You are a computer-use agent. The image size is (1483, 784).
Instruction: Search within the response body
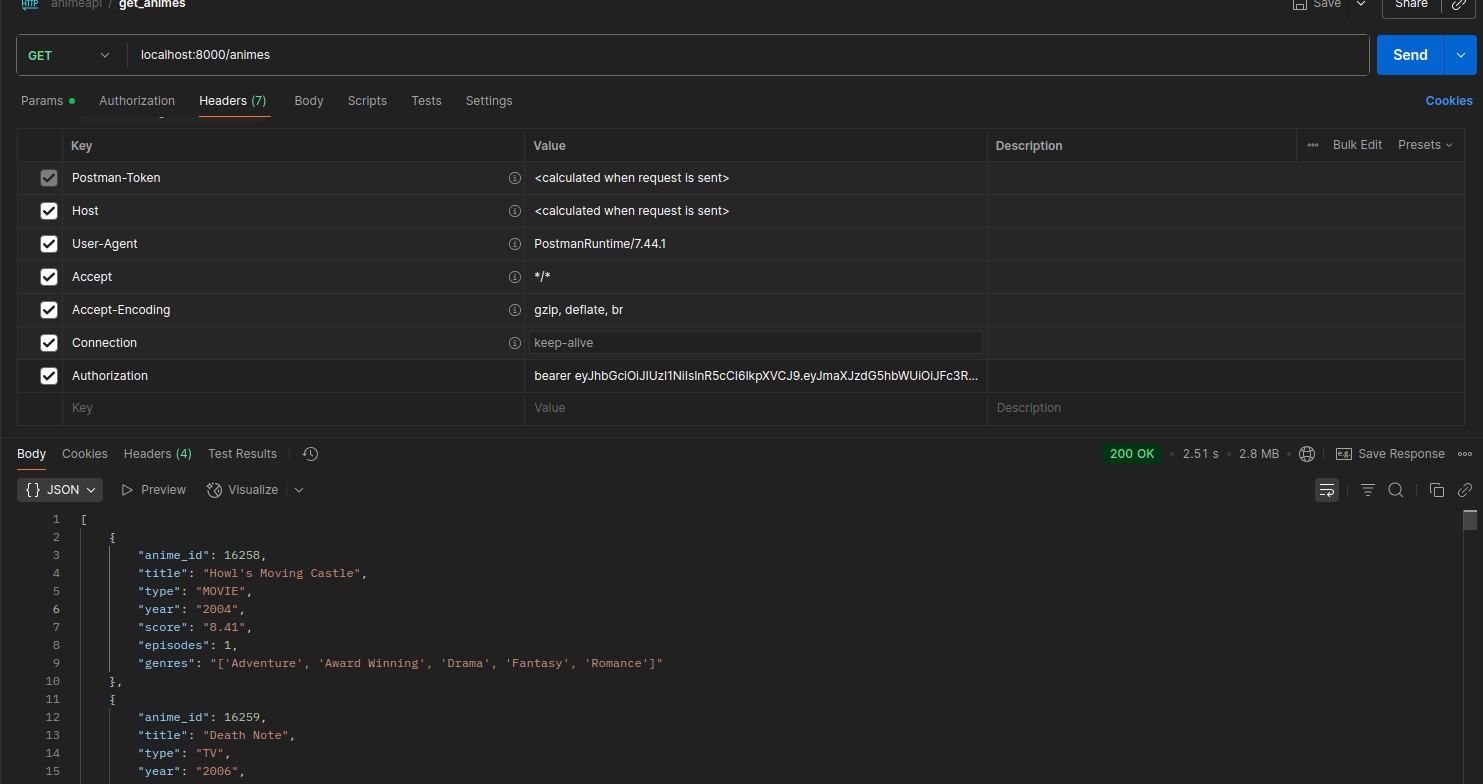[x=1396, y=490]
